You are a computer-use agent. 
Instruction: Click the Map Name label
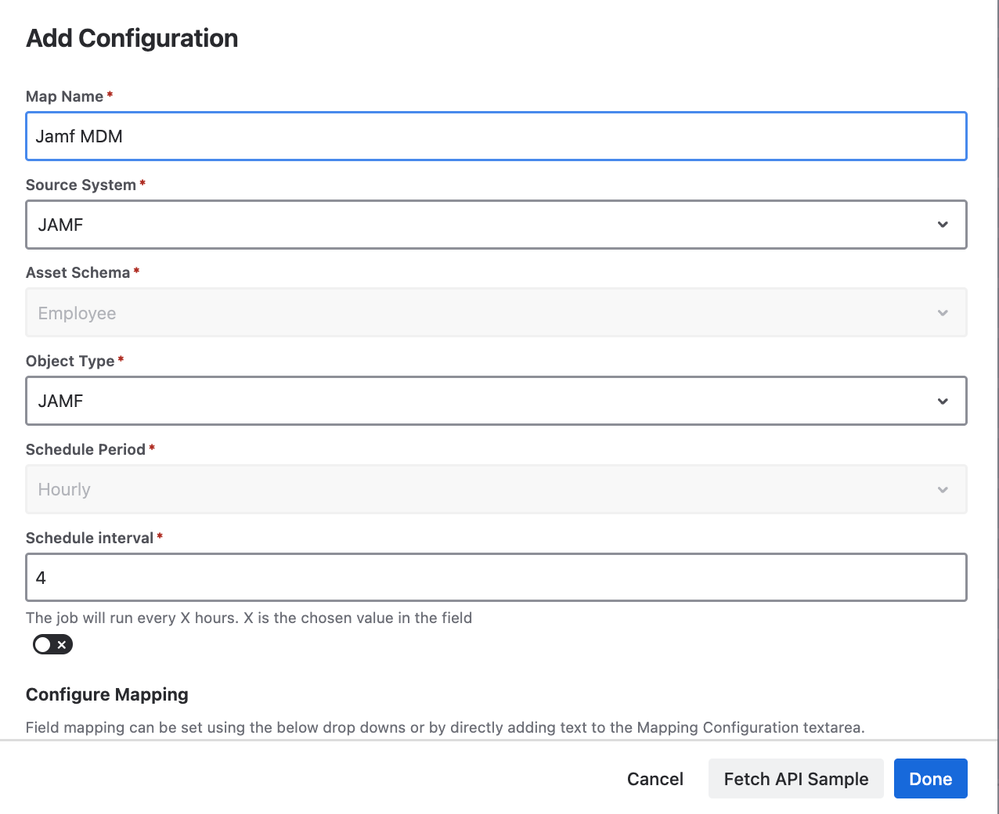[x=64, y=96]
